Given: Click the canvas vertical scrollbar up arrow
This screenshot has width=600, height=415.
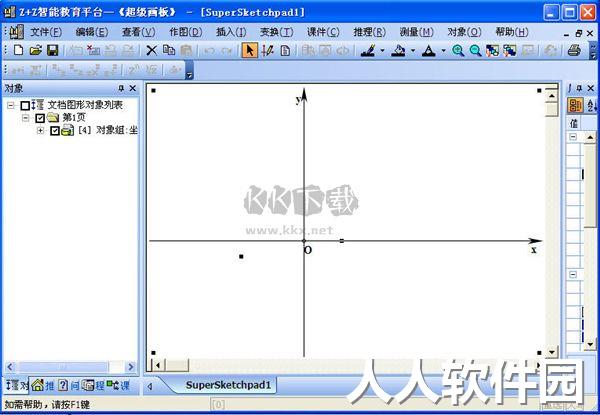Looking at the screenshot, I should (551, 96).
